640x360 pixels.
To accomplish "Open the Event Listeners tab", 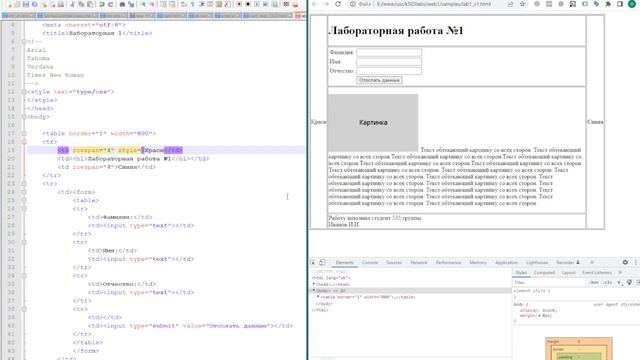I will [x=597, y=272].
